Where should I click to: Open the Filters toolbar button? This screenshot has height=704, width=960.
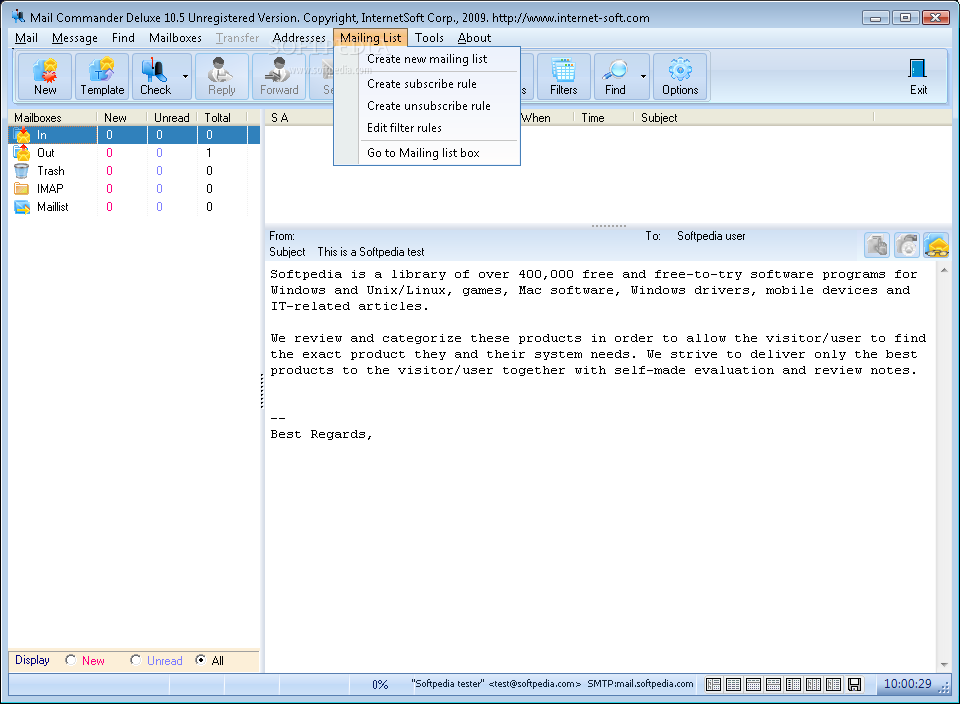[x=563, y=77]
